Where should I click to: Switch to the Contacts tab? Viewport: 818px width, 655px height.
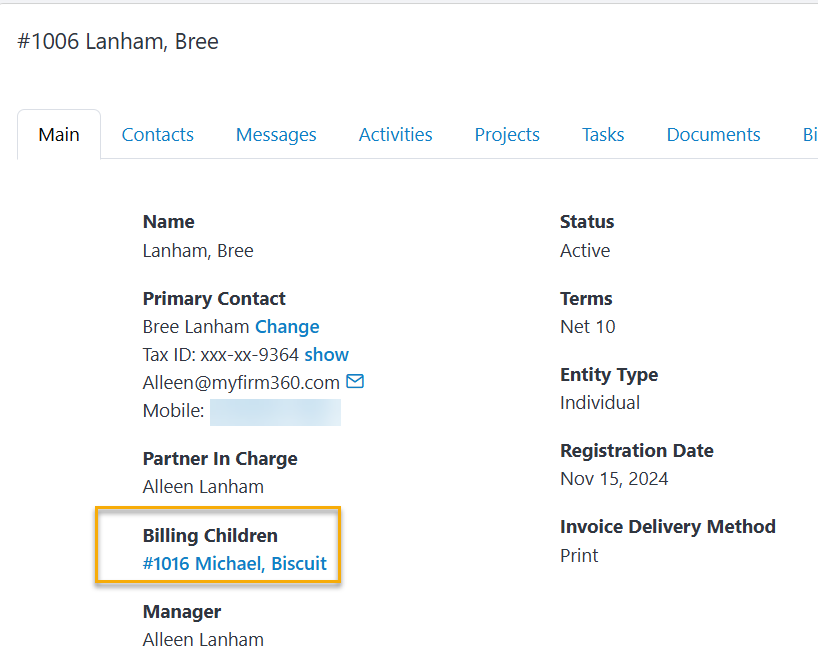(157, 134)
